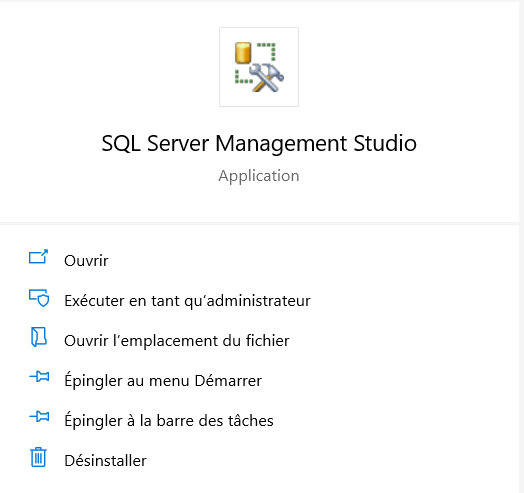Choose Épingler au menu Démarrer
This screenshot has width=524, height=493.
163,381
